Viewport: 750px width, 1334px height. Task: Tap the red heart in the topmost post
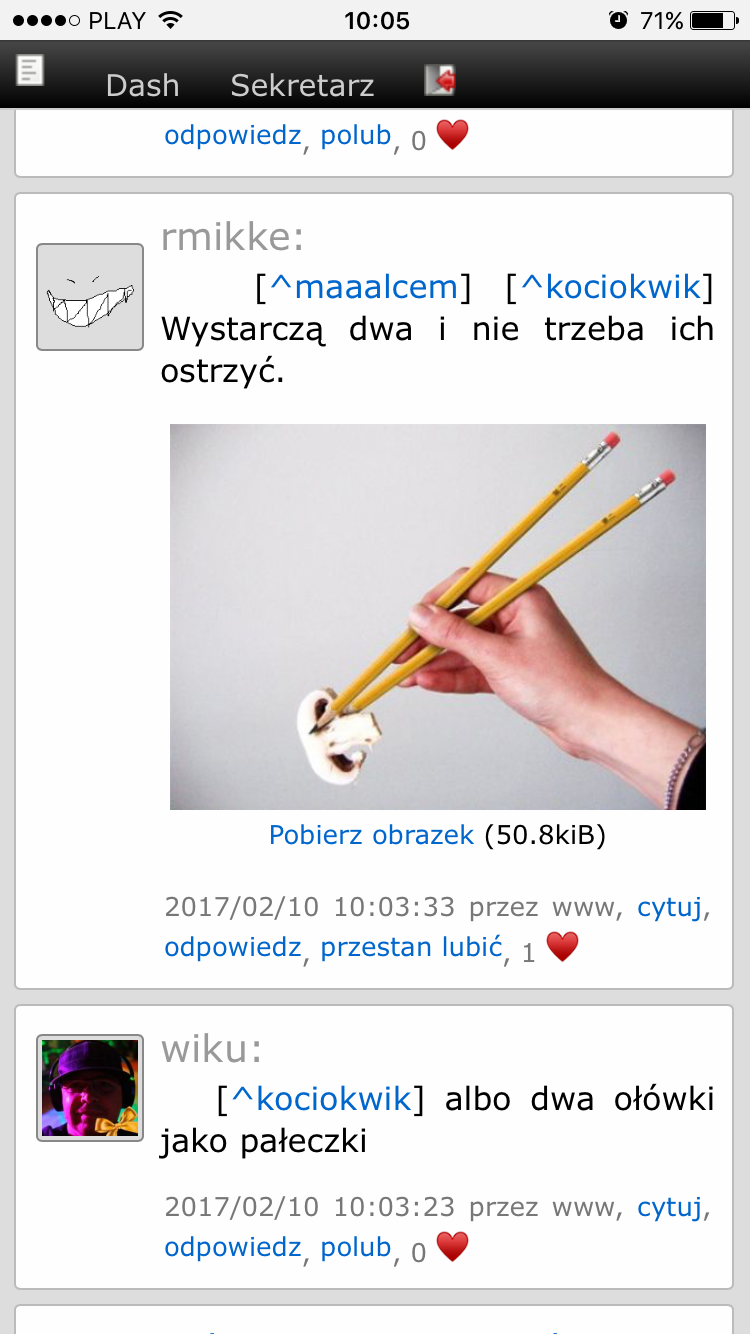[452, 134]
